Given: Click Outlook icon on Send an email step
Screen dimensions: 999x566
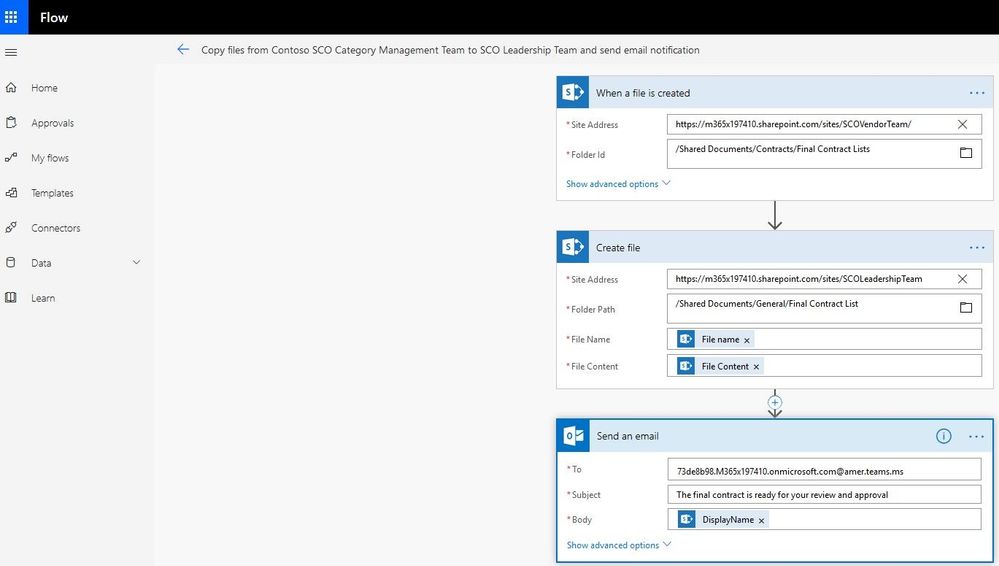Looking at the screenshot, I should click(x=573, y=436).
